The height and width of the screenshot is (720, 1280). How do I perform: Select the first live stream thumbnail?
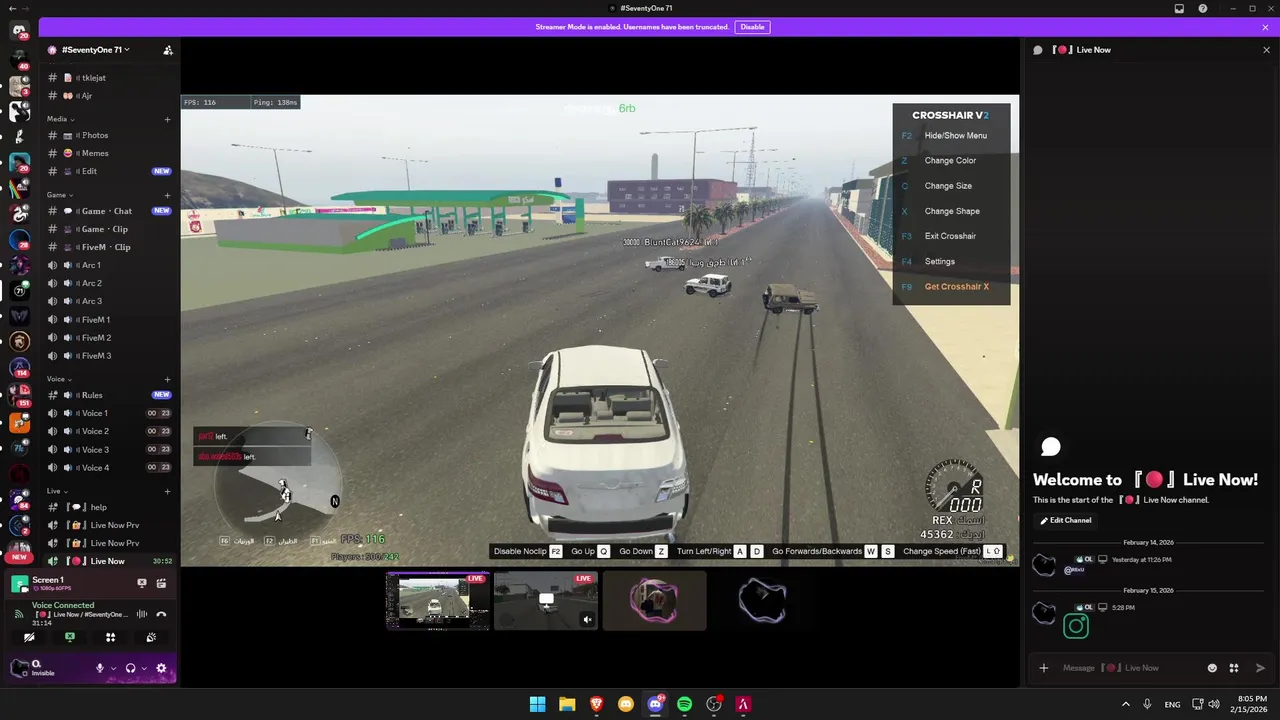(x=438, y=601)
